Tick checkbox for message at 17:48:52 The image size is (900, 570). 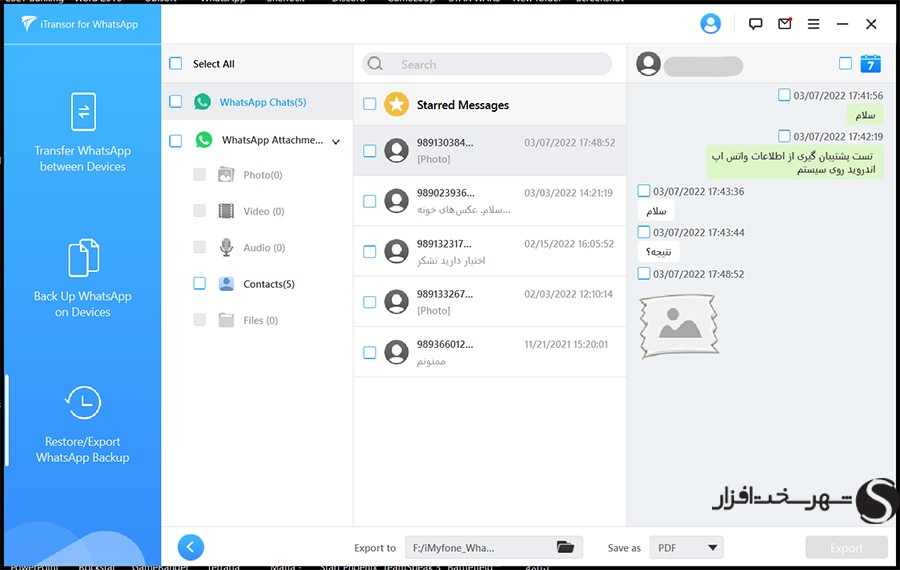click(x=643, y=273)
